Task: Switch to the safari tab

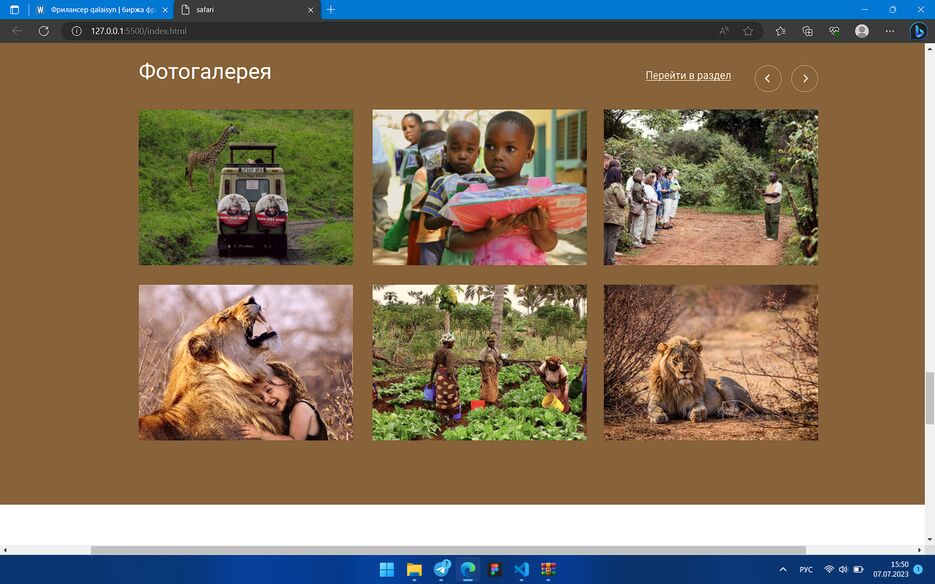Action: pyautogui.click(x=247, y=10)
